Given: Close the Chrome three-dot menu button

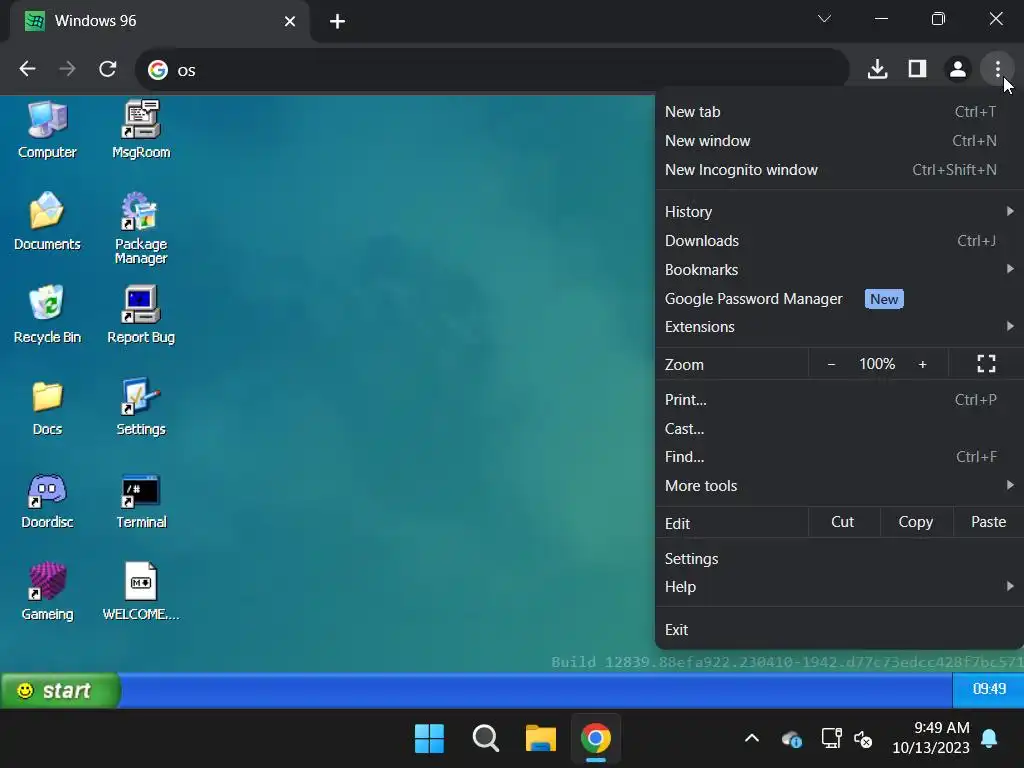Looking at the screenshot, I should [997, 69].
